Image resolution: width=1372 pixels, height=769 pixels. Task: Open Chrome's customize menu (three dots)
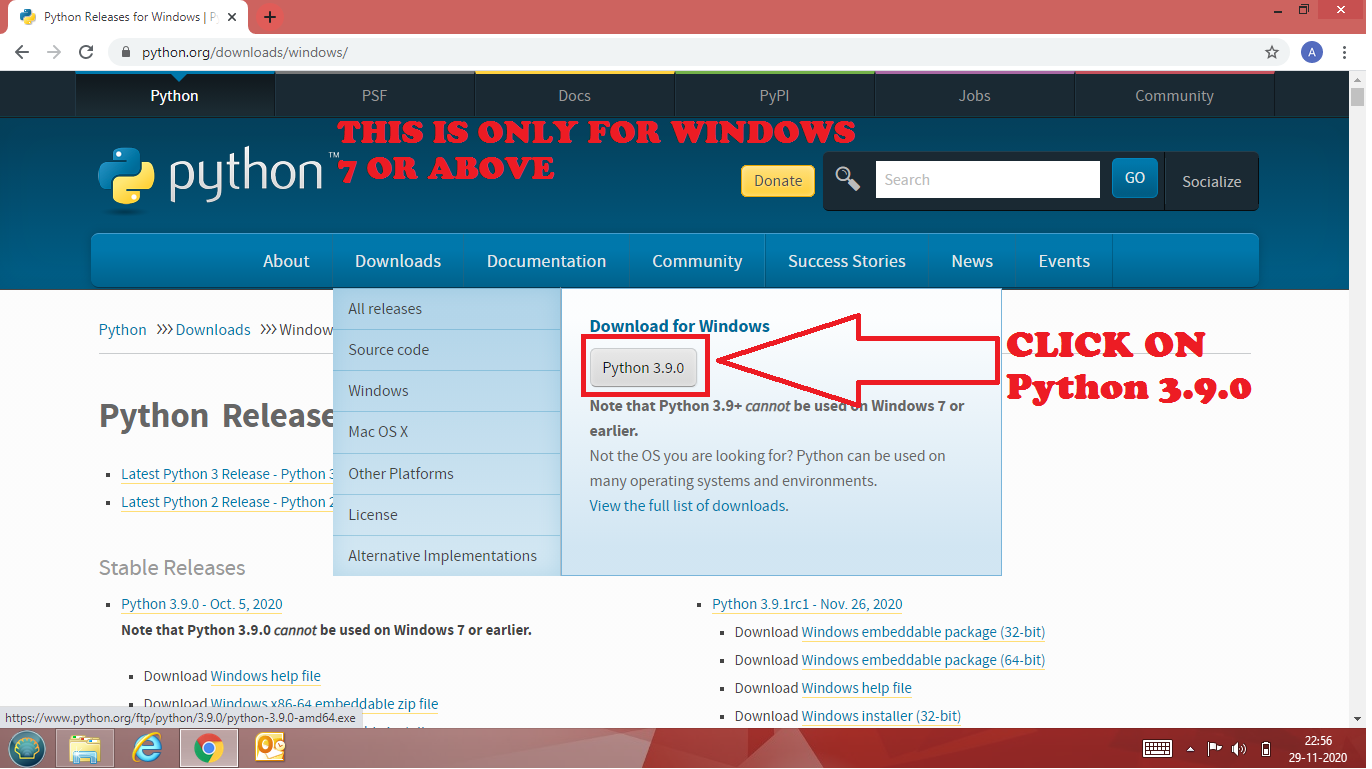click(1344, 52)
